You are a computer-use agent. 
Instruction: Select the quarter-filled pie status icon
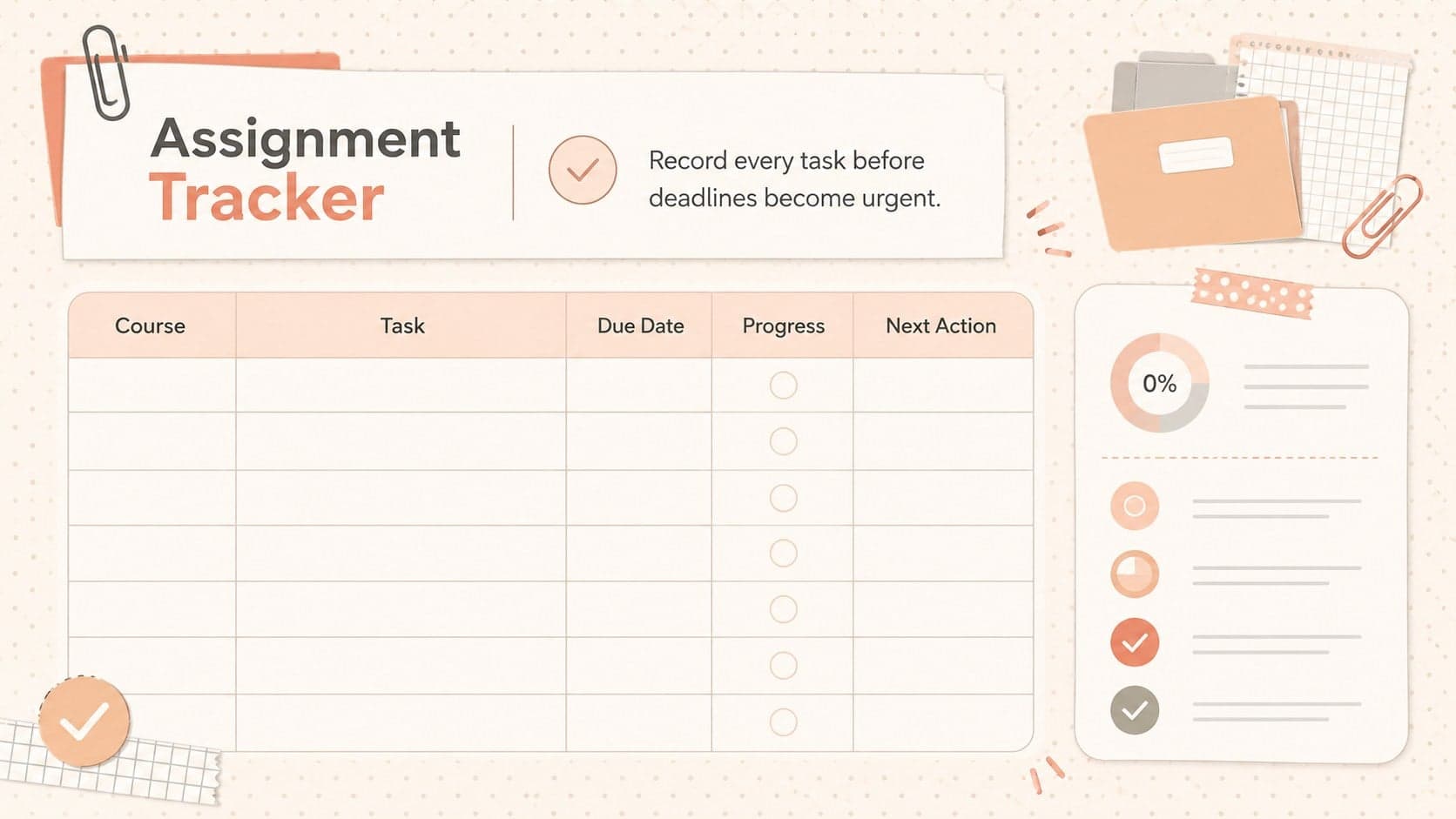[x=1135, y=574]
